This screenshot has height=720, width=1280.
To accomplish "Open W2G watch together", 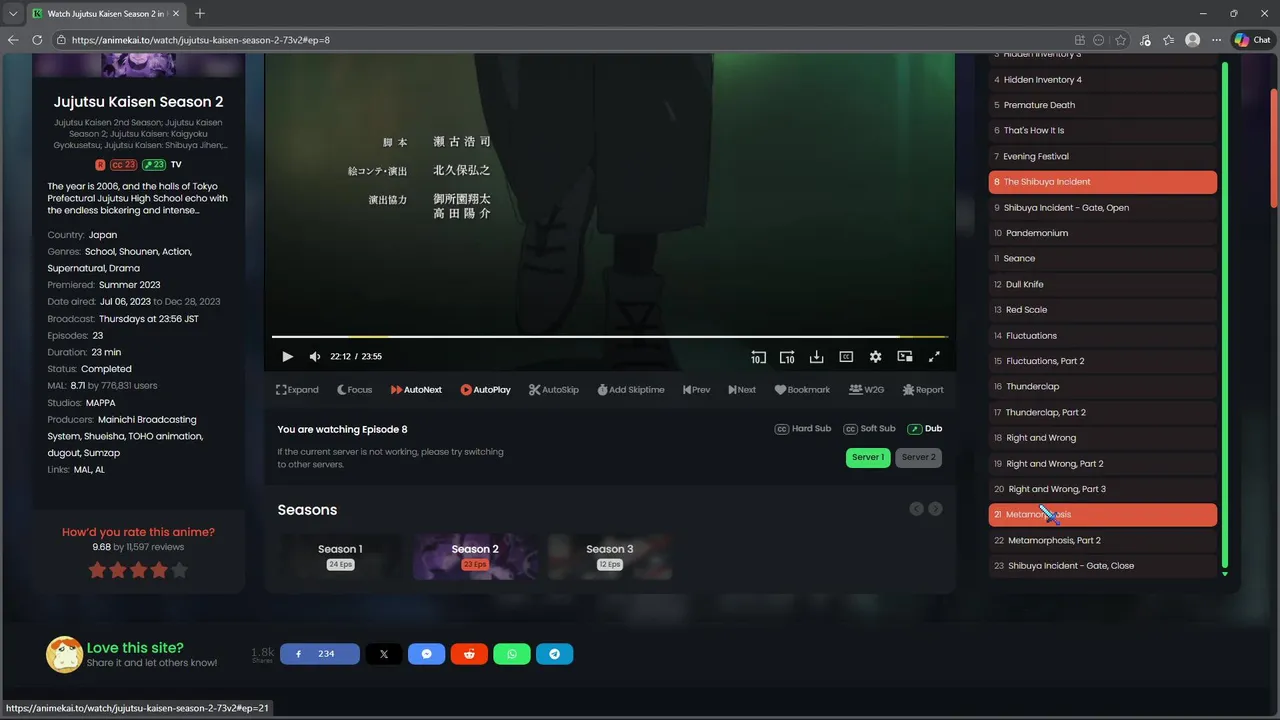I will point(867,390).
